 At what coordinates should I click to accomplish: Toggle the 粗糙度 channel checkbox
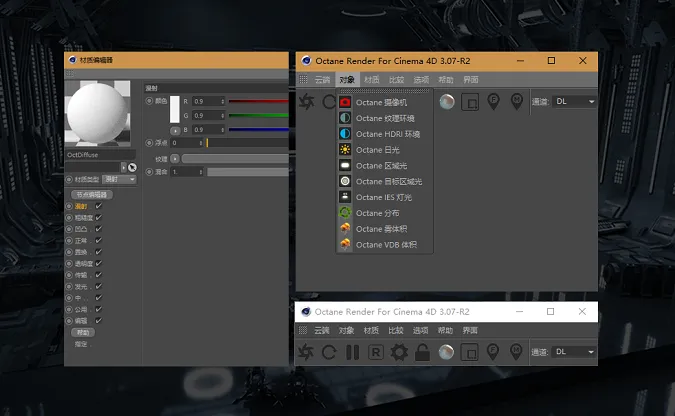pos(99,217)
